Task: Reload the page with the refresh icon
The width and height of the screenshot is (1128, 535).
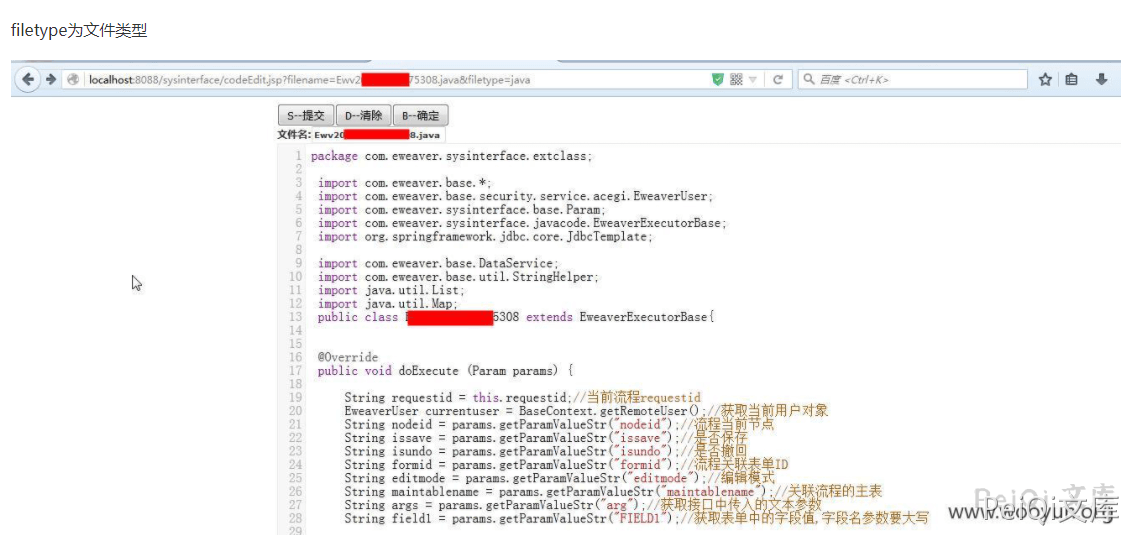Action: 776,80
